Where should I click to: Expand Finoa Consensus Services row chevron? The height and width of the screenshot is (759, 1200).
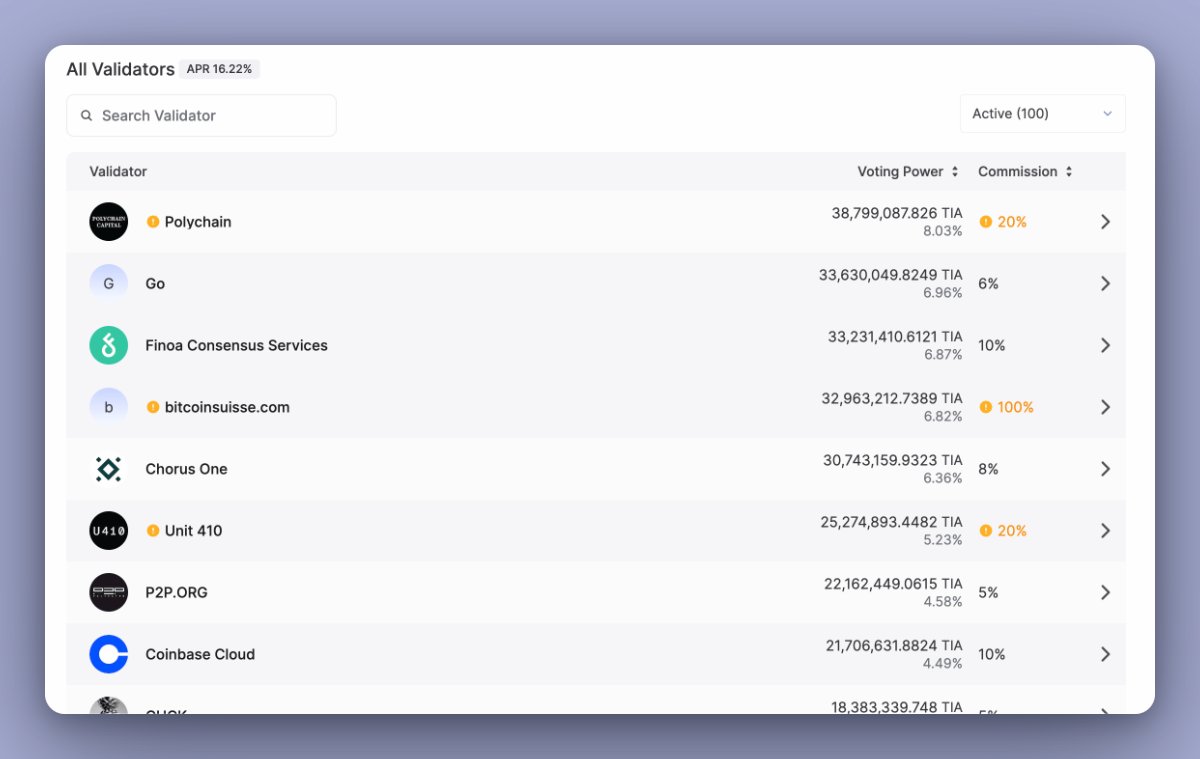[1105, 345]
